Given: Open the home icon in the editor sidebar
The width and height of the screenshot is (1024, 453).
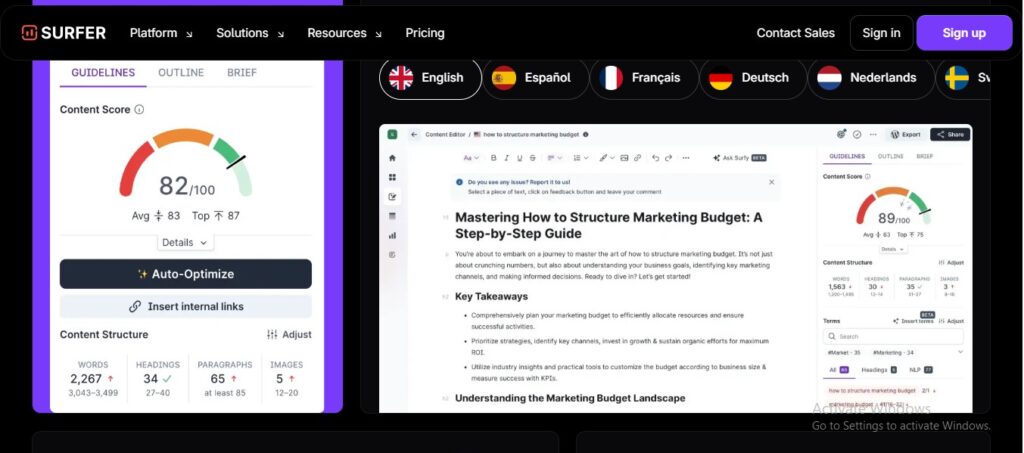Looking at the screenshot, I should click(392, 158).
